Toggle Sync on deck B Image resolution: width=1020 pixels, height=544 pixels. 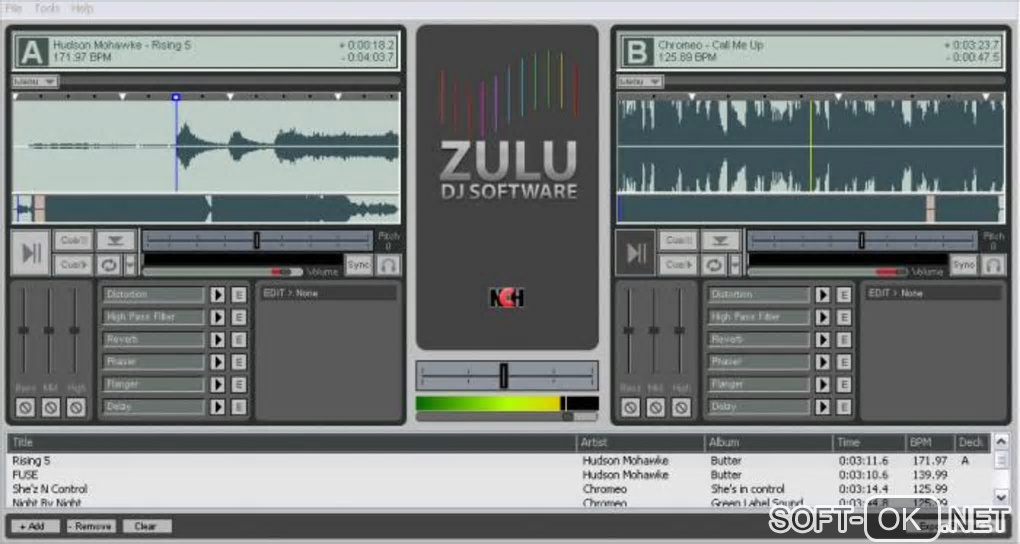pyautogui.click(x=963, y=265)
